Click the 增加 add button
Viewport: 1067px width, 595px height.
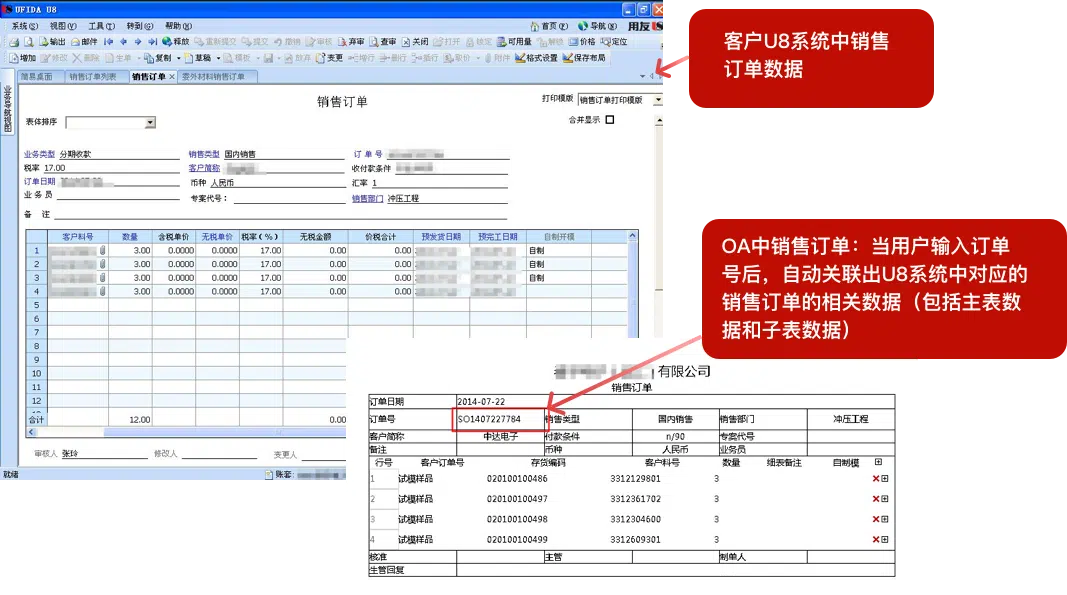[x=22, y=59]
